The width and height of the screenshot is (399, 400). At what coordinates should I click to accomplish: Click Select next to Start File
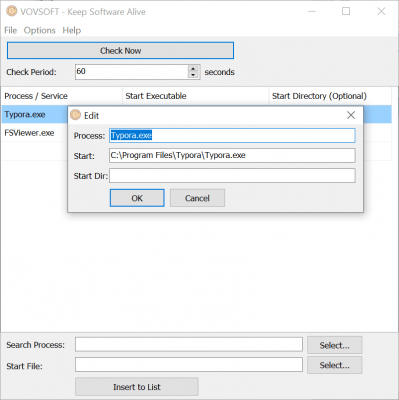click(335, 365)
